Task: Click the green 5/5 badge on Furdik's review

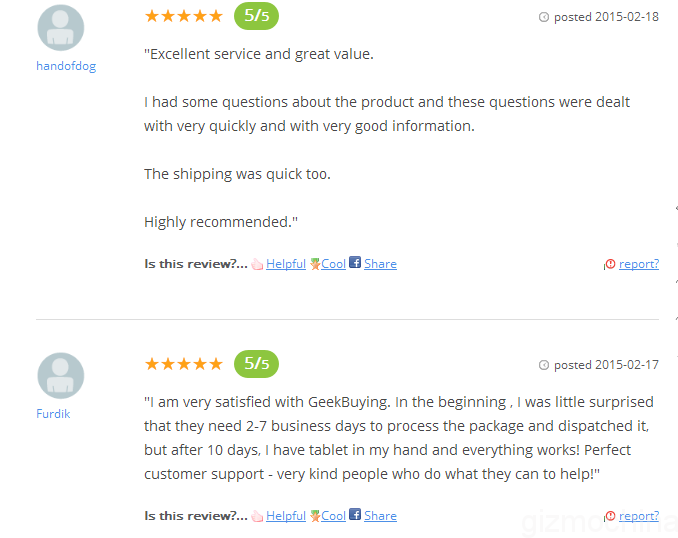Action: pyautogui.click(x=256, y=364)
